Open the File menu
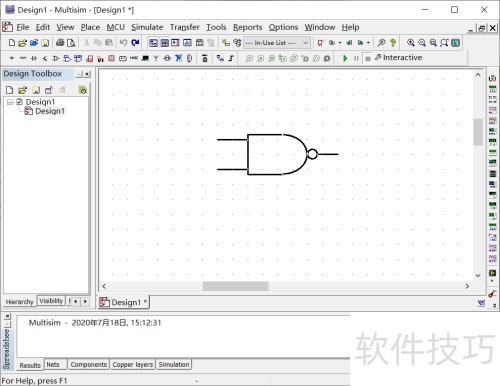 [23, 27]
